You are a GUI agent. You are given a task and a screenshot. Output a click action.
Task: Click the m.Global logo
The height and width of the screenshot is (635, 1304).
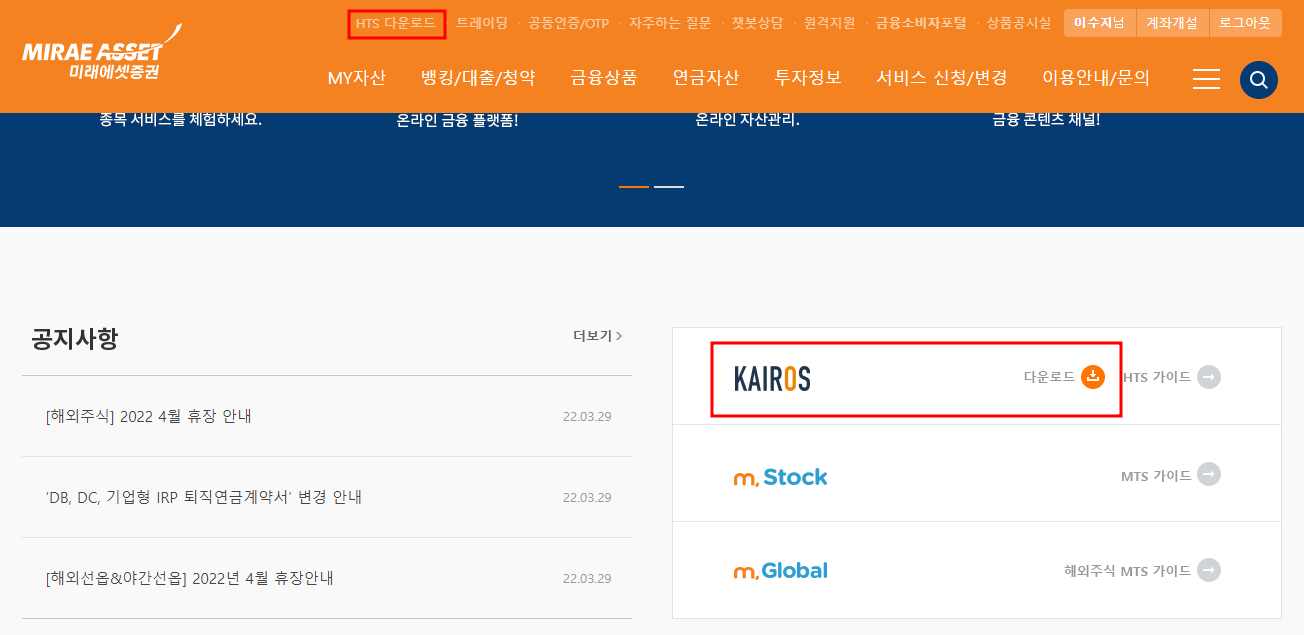coord(780,571)
